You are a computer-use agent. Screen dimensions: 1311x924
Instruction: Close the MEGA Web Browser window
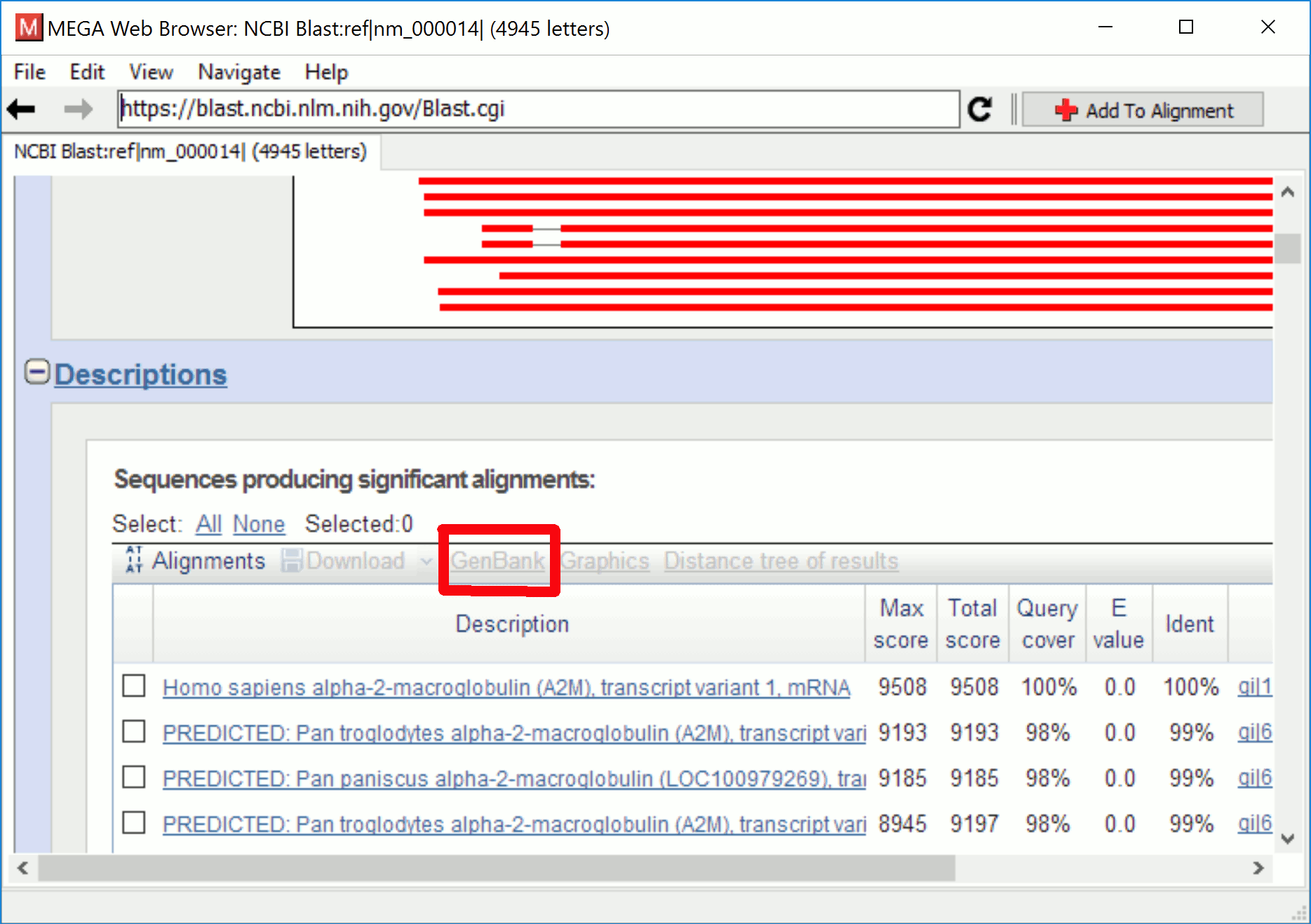pos(1268,27)
